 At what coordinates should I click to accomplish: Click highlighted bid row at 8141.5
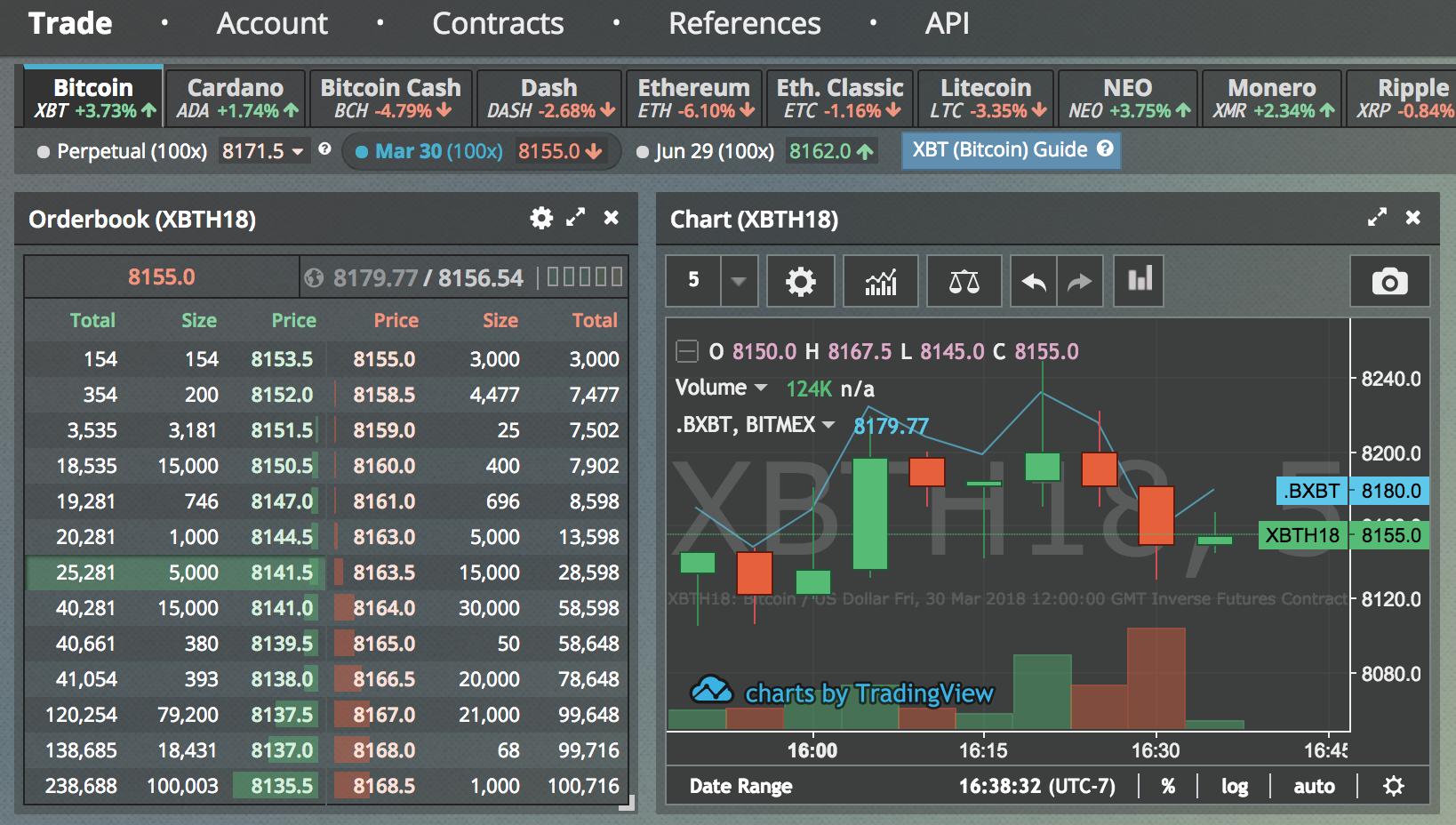click(175, 573)
